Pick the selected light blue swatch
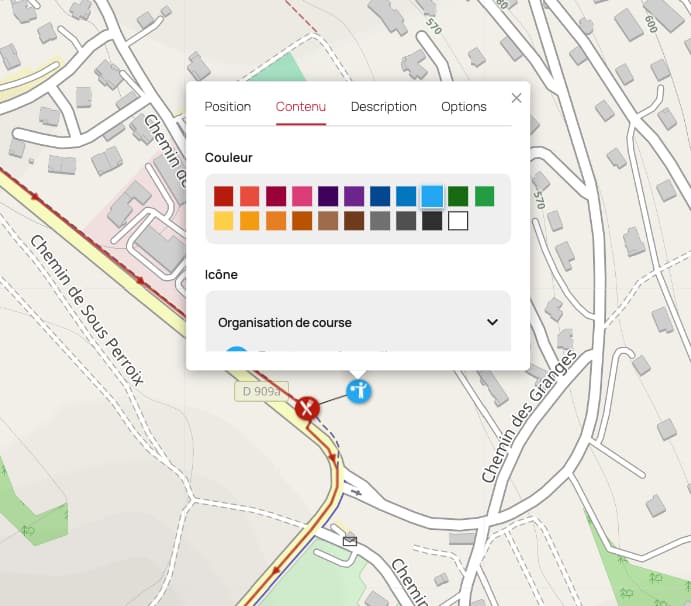Screen dimensions: 691x606 pos(432,196)
